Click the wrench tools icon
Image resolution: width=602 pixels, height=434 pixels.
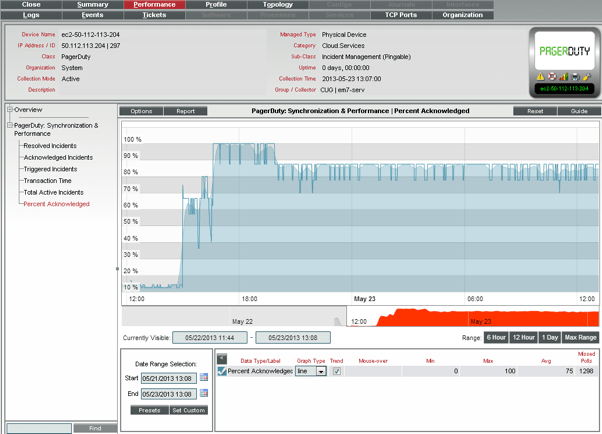point(585,76)
